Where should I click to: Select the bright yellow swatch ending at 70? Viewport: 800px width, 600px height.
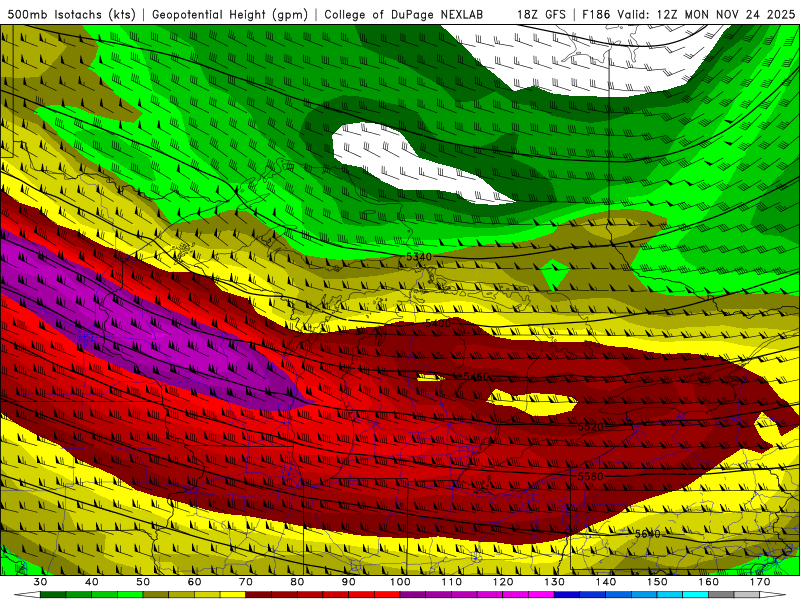click(x=233, y=595)
